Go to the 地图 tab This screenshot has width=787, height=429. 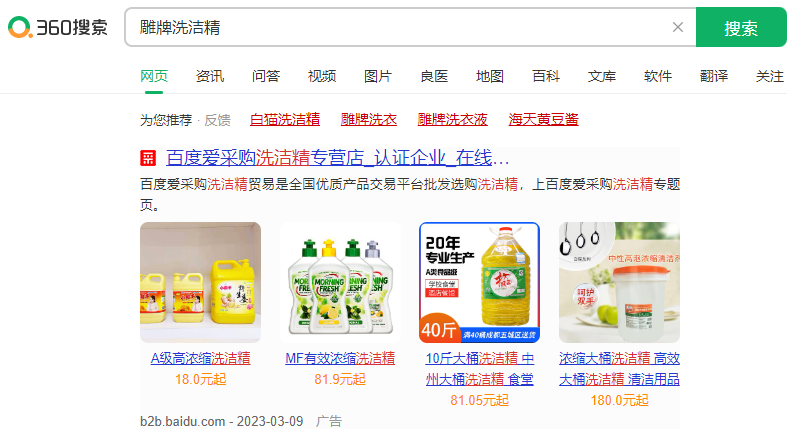490,76
